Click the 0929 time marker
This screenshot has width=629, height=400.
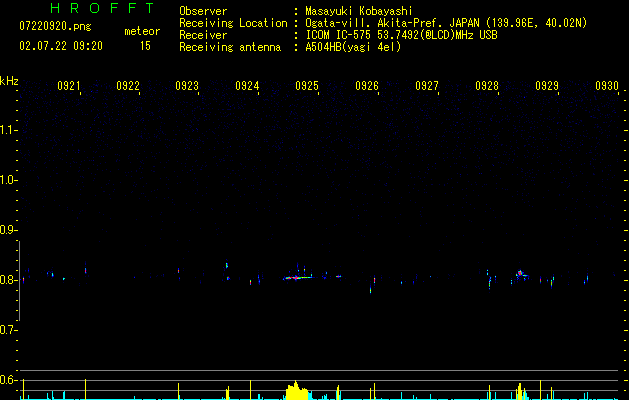(547, 86)
